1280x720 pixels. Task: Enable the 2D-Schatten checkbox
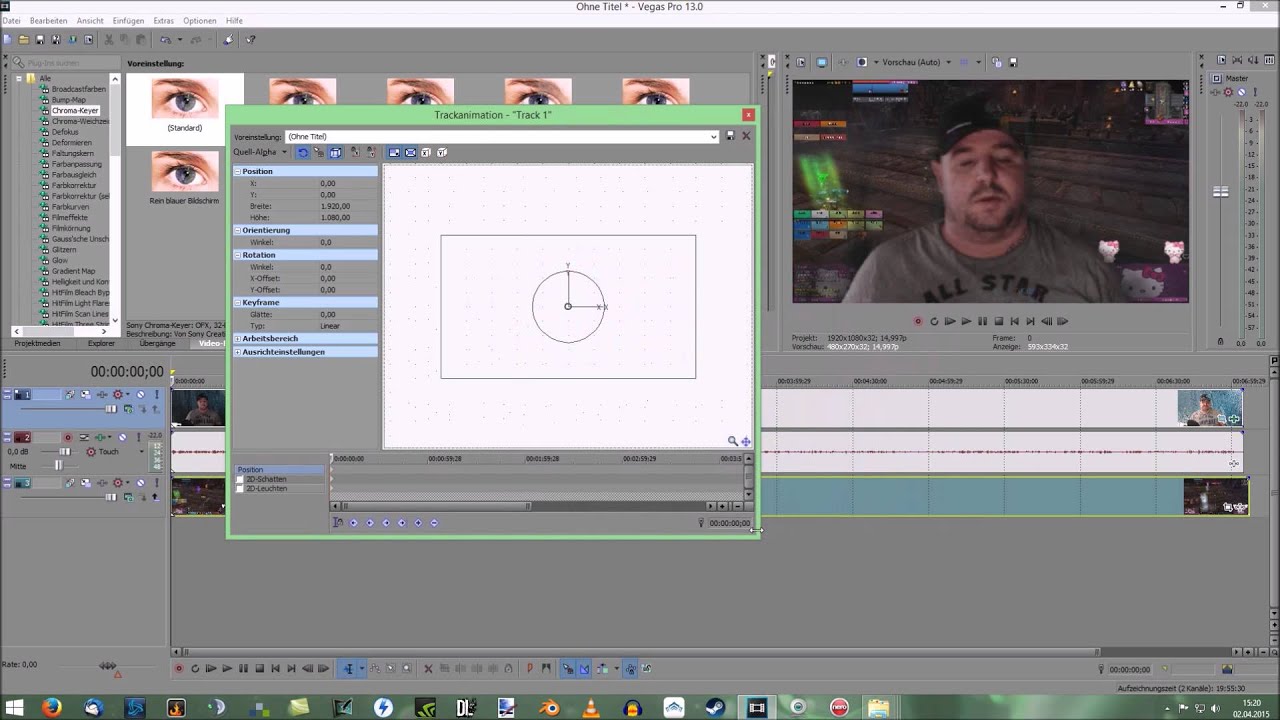pyautogui.click(x=240, y=479)
